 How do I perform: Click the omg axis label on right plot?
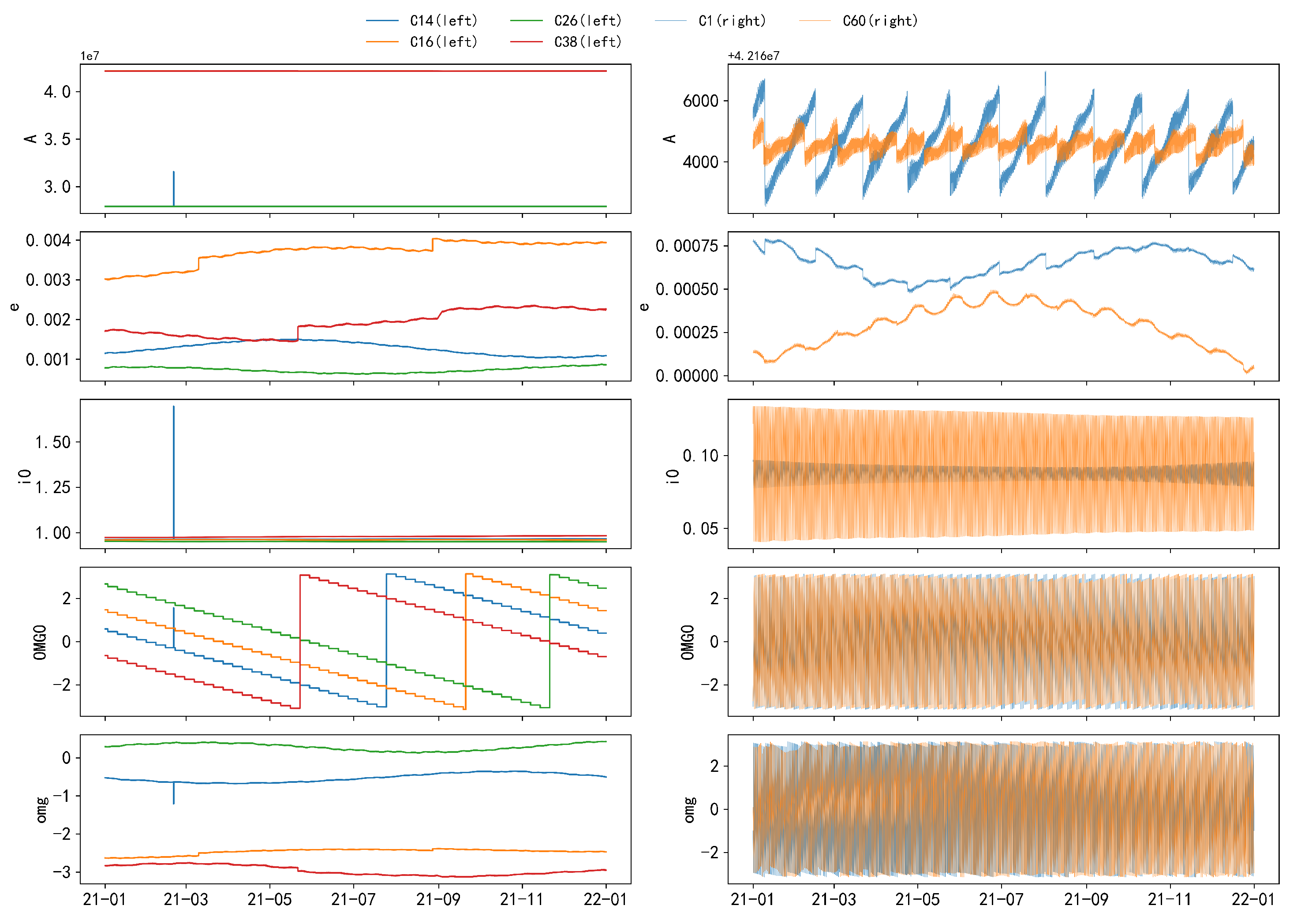(689, 810)
